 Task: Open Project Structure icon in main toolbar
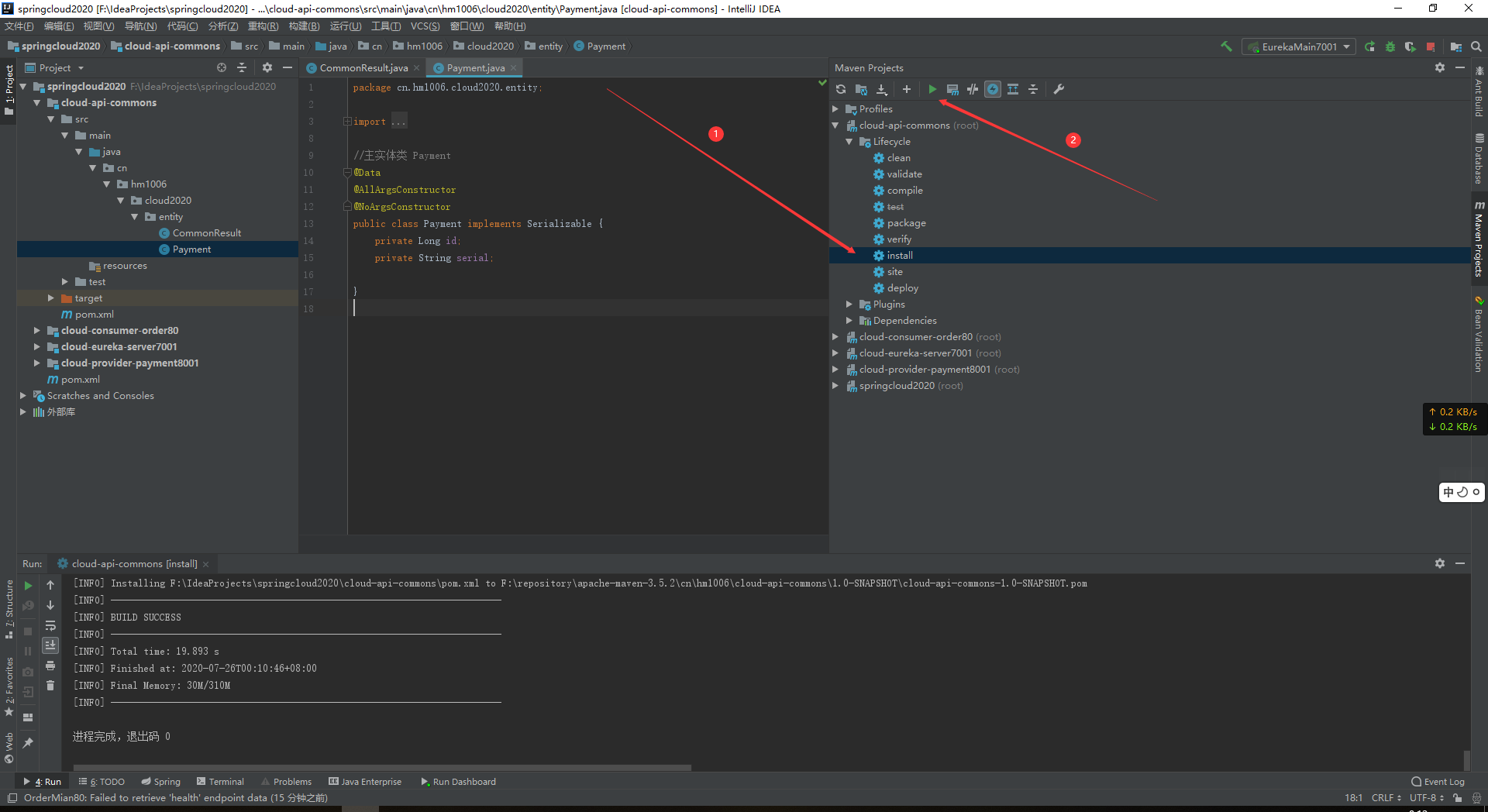pos(1456,46)
